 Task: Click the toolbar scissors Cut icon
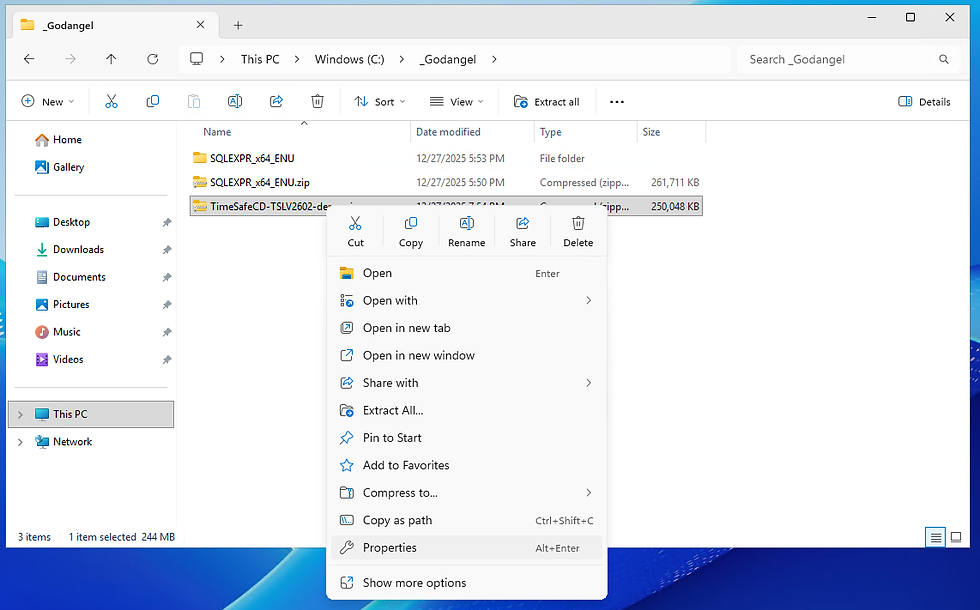(111, 101)
